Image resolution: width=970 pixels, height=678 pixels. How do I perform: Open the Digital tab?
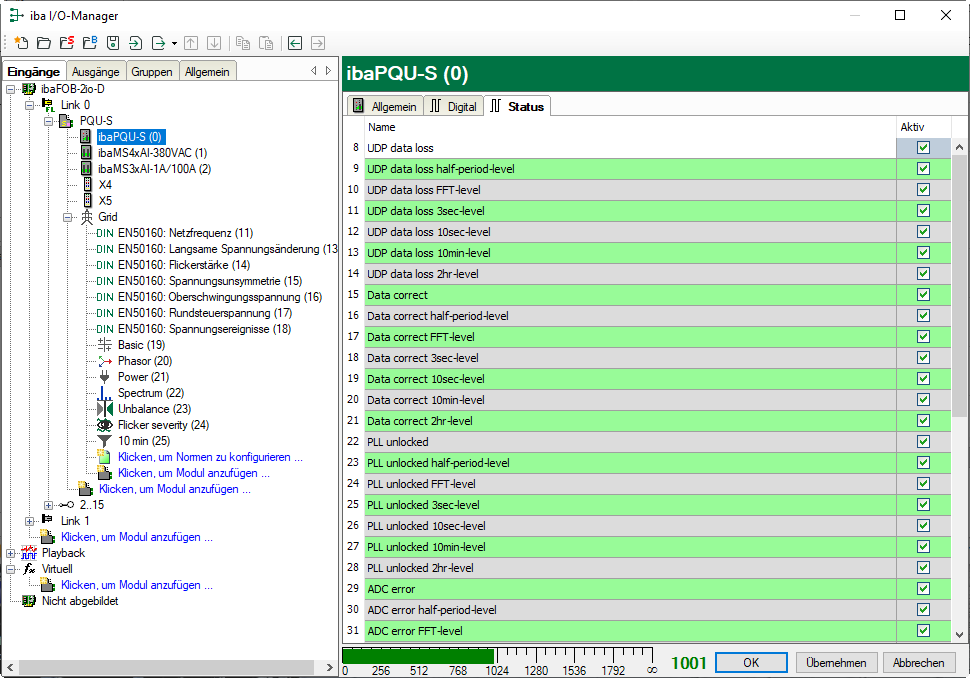click(453, 106)
